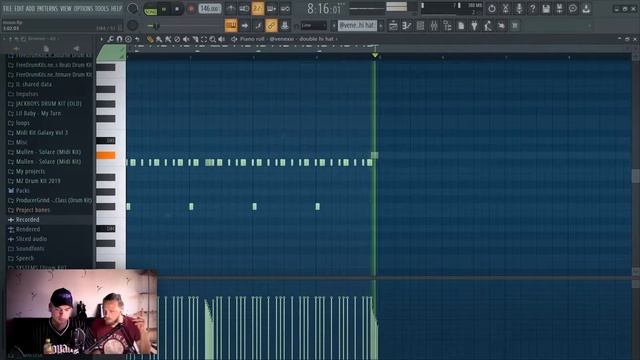Click the scissors cut audio icon

tap(505, 9)
